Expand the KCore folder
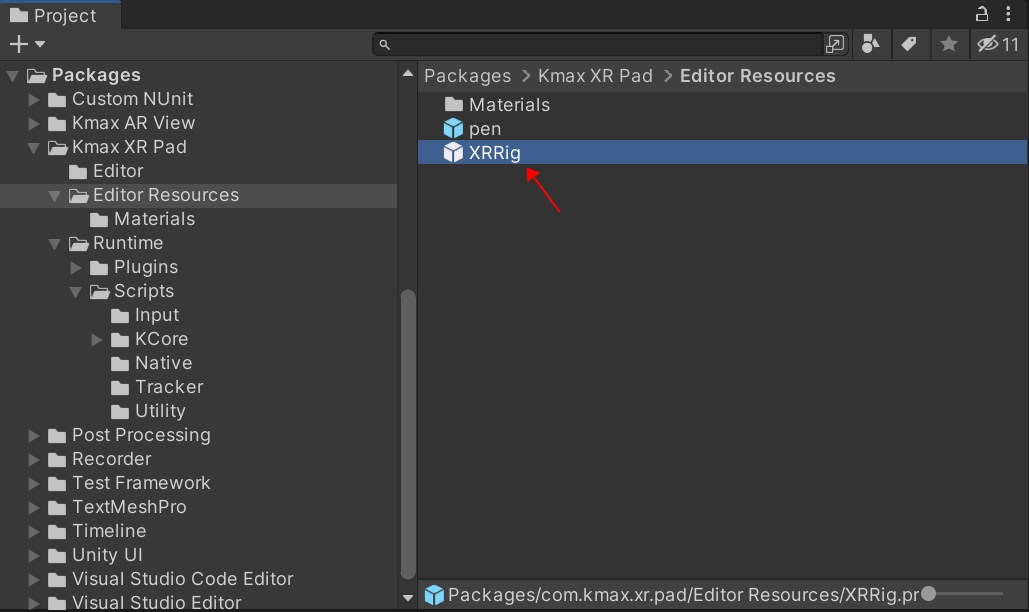 click(x=96, y=340)
